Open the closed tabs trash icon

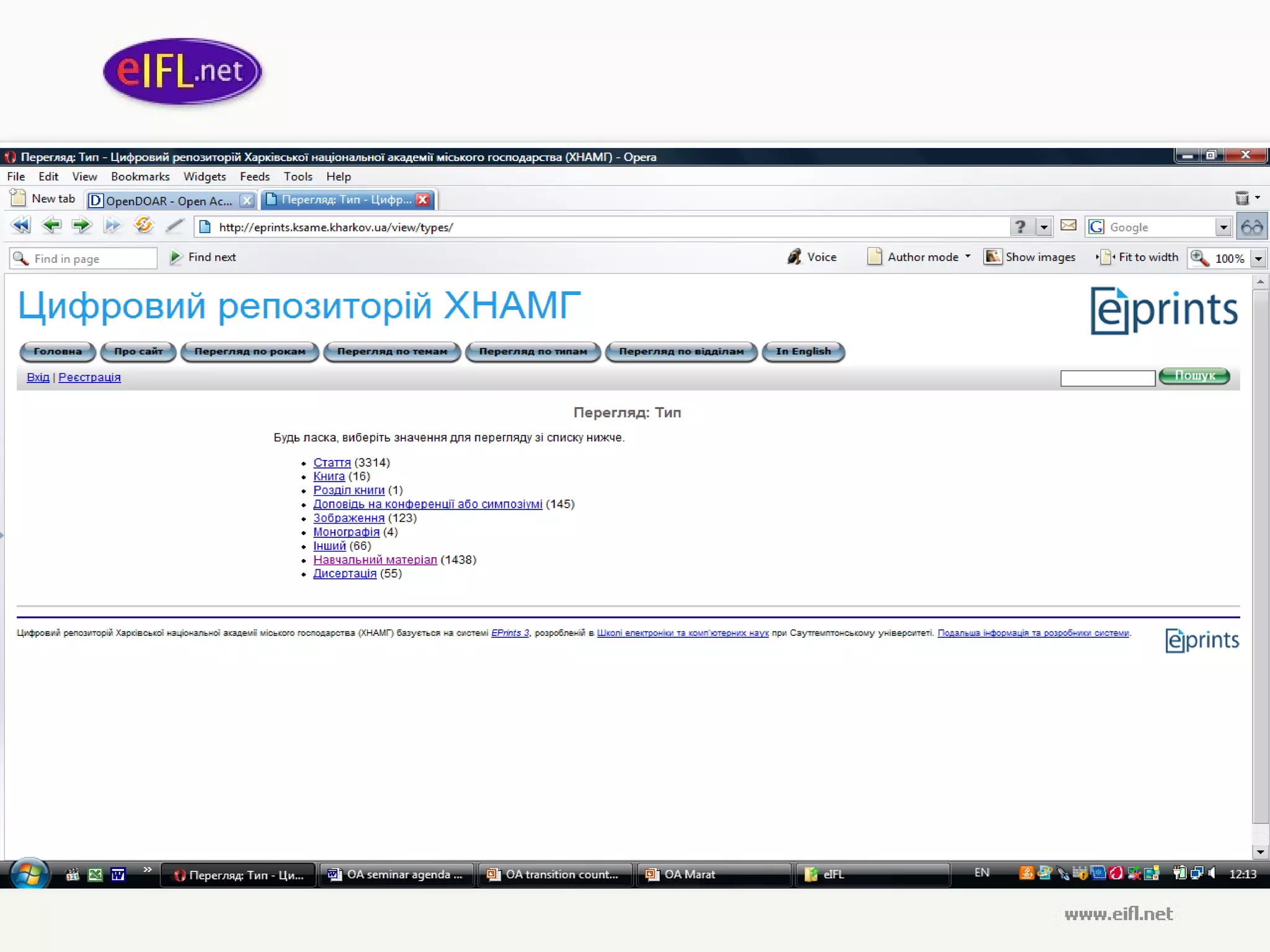[1242, 198]
